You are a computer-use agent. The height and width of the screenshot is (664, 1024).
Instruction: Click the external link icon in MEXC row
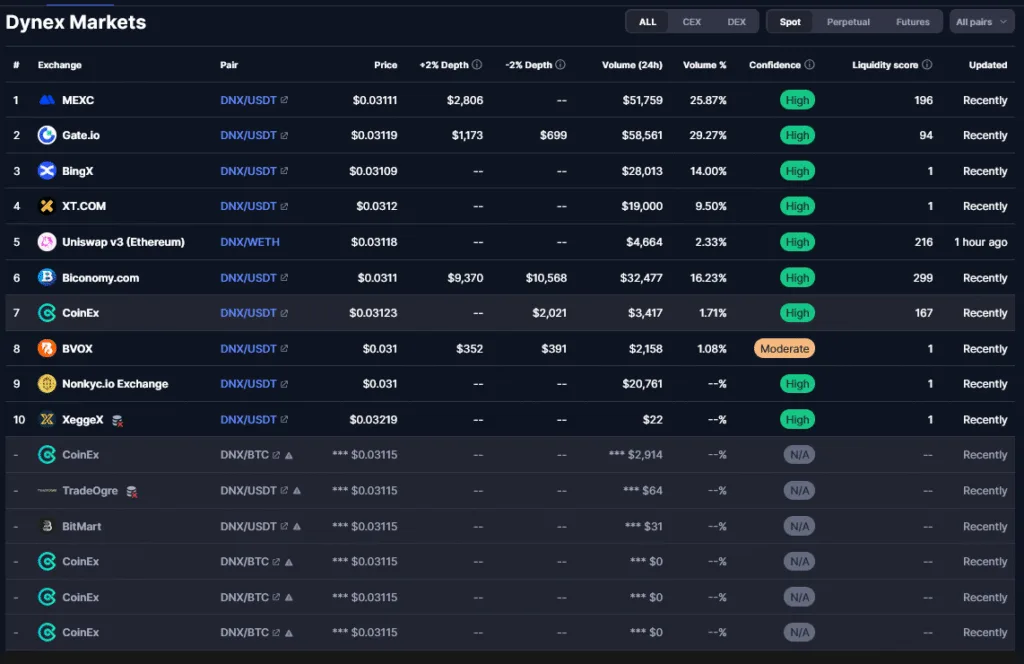tap(284, 100)
